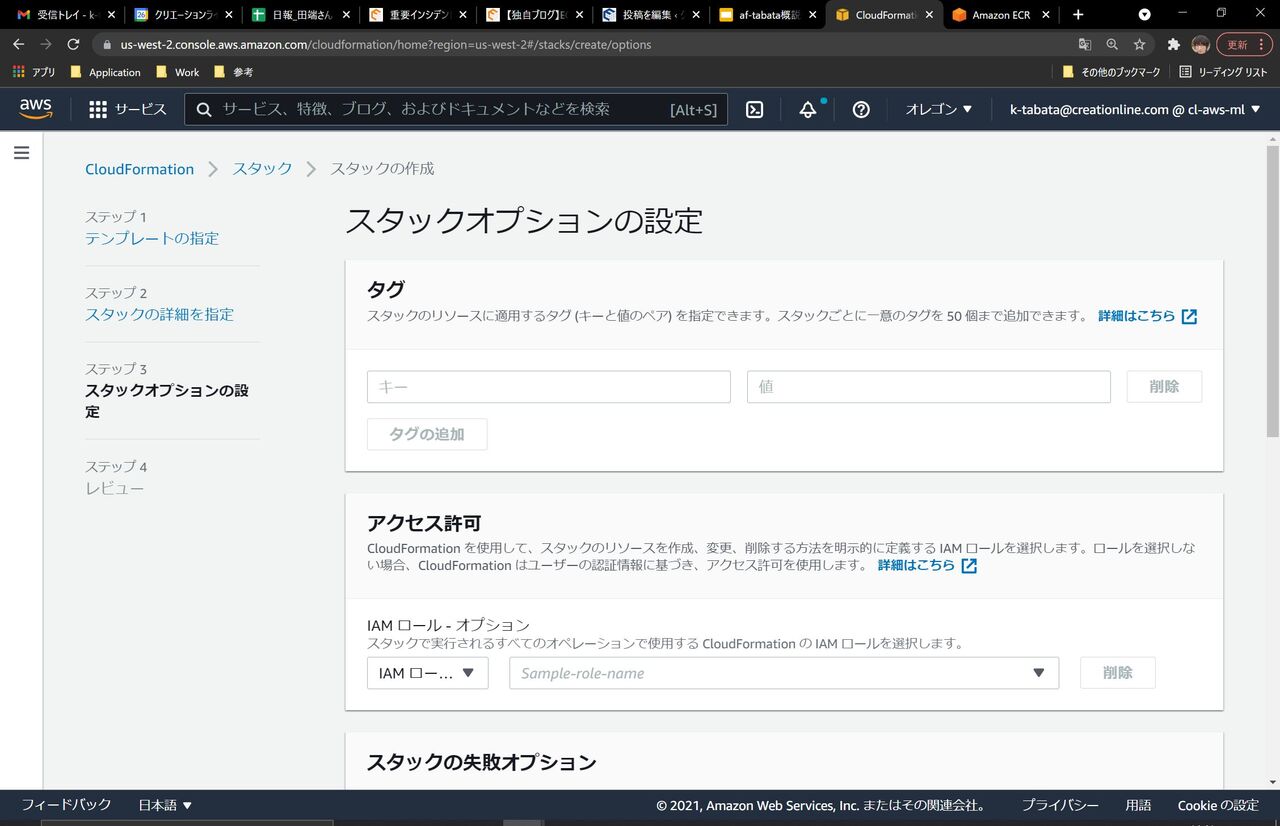Open the Work bookmarks folder
Image resolution: width=1280 pixels, height=826 pixels.
coord(177,72)
